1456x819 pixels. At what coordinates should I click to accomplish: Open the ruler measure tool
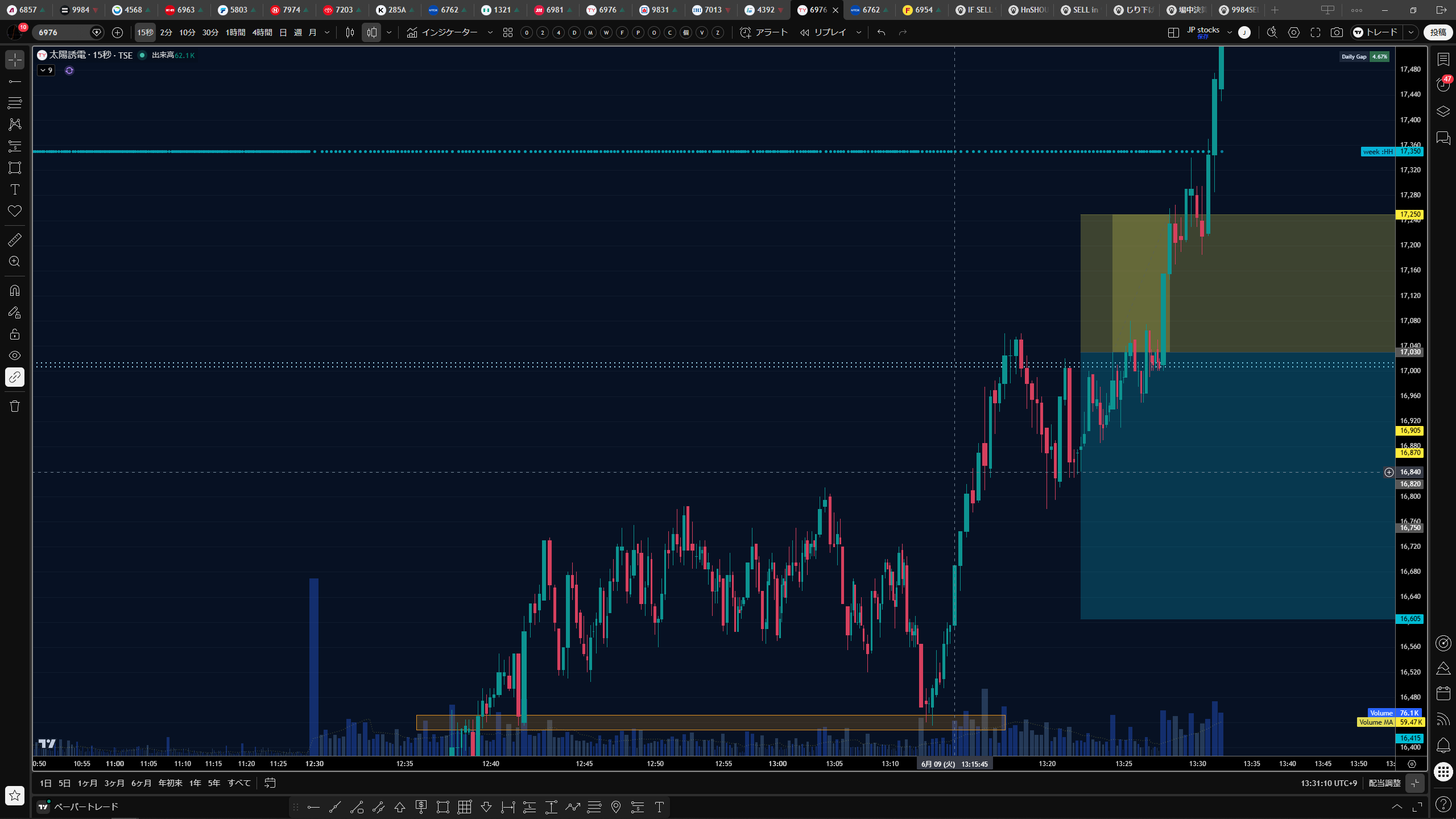15,240
